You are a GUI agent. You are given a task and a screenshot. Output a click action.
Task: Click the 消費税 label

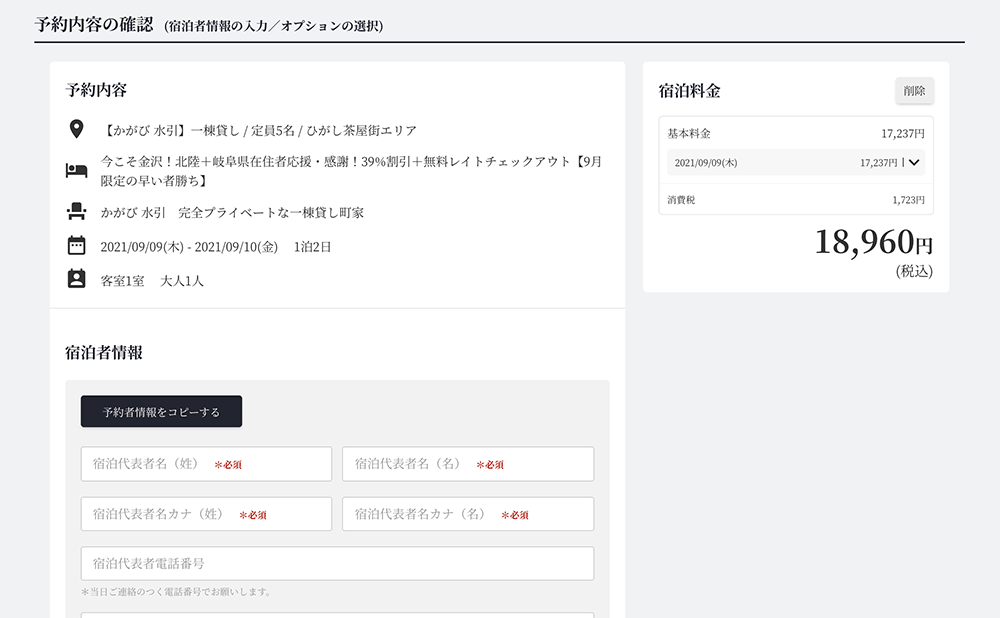pyautogui.click(x=681, y=200)
